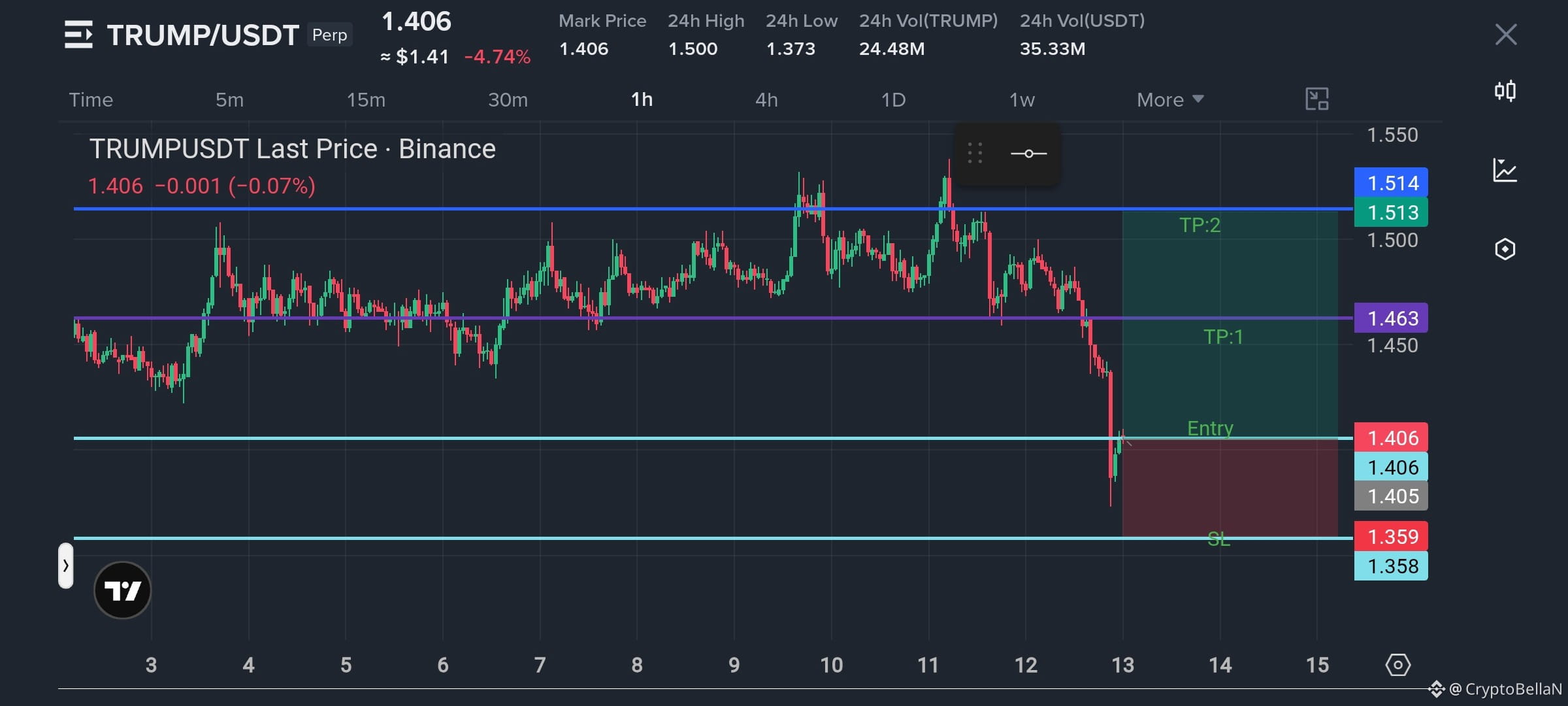Click the 24h Low value 1.373
Viewport: 1568px width, 706px height.
point(791,49)
